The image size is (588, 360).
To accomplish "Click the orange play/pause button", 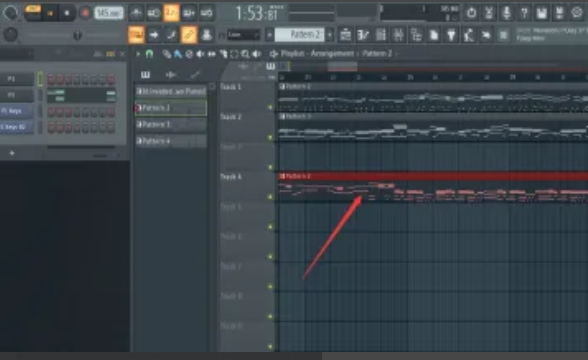I will 50,14.
